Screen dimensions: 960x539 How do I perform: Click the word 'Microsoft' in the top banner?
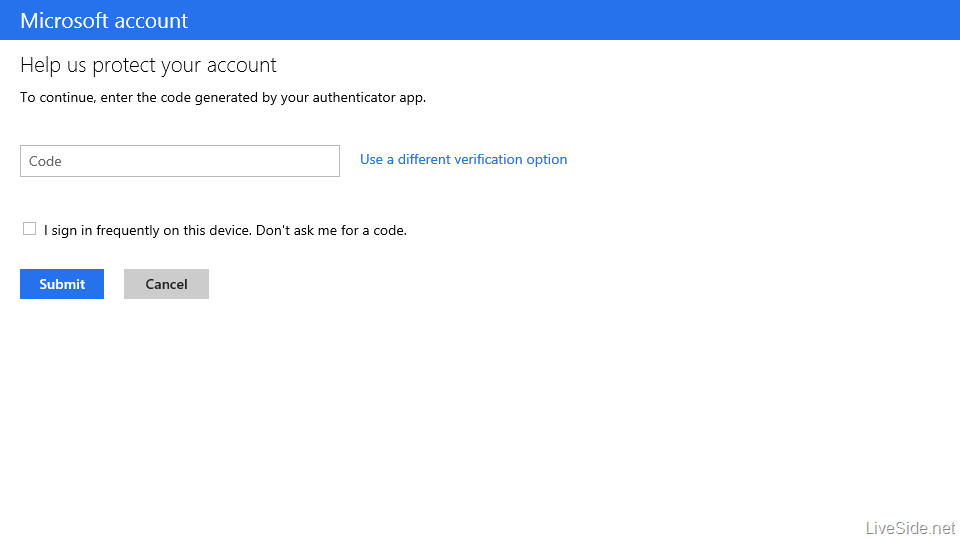coord(62,20)
